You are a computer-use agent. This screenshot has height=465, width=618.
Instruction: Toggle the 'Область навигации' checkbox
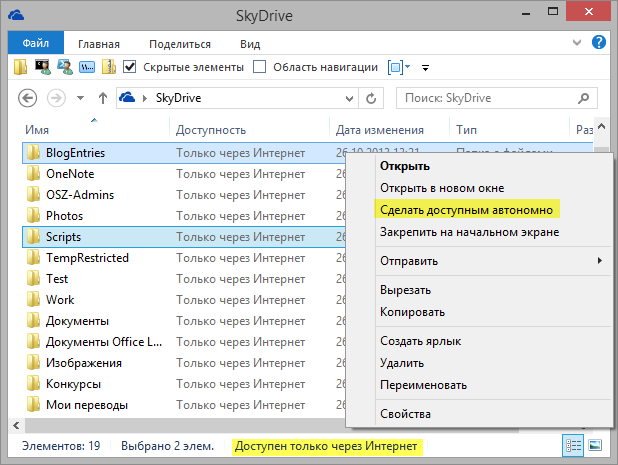pos(259,67)
